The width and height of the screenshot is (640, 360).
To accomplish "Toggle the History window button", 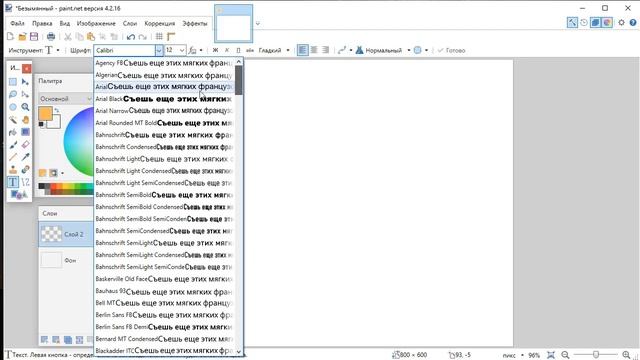I will 584,22.
